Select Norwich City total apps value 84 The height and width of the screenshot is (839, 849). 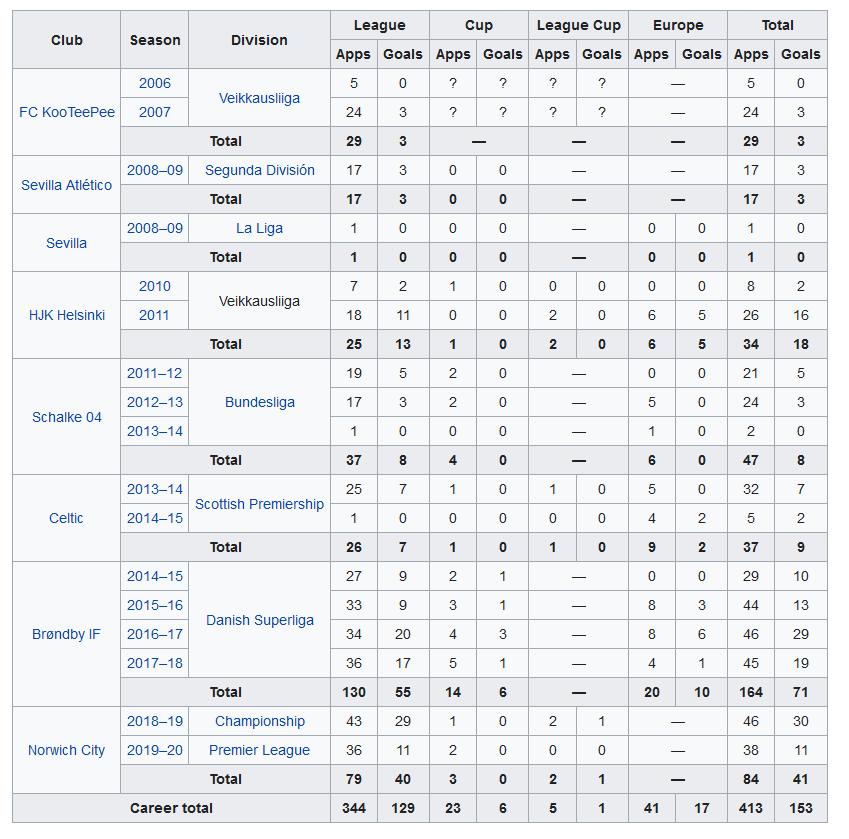[x=751, y=779]
